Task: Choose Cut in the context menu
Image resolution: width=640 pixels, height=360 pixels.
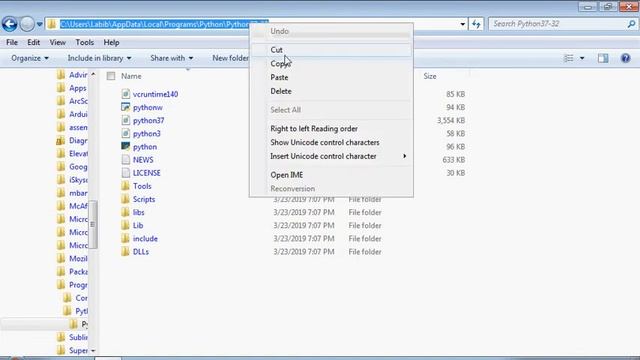Action: (331, 50)
